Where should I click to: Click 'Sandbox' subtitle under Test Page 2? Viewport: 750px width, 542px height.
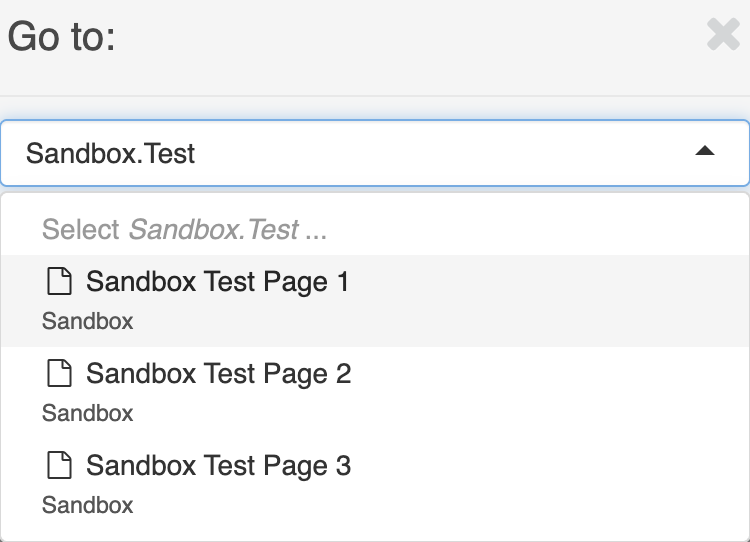click(87, 413)
